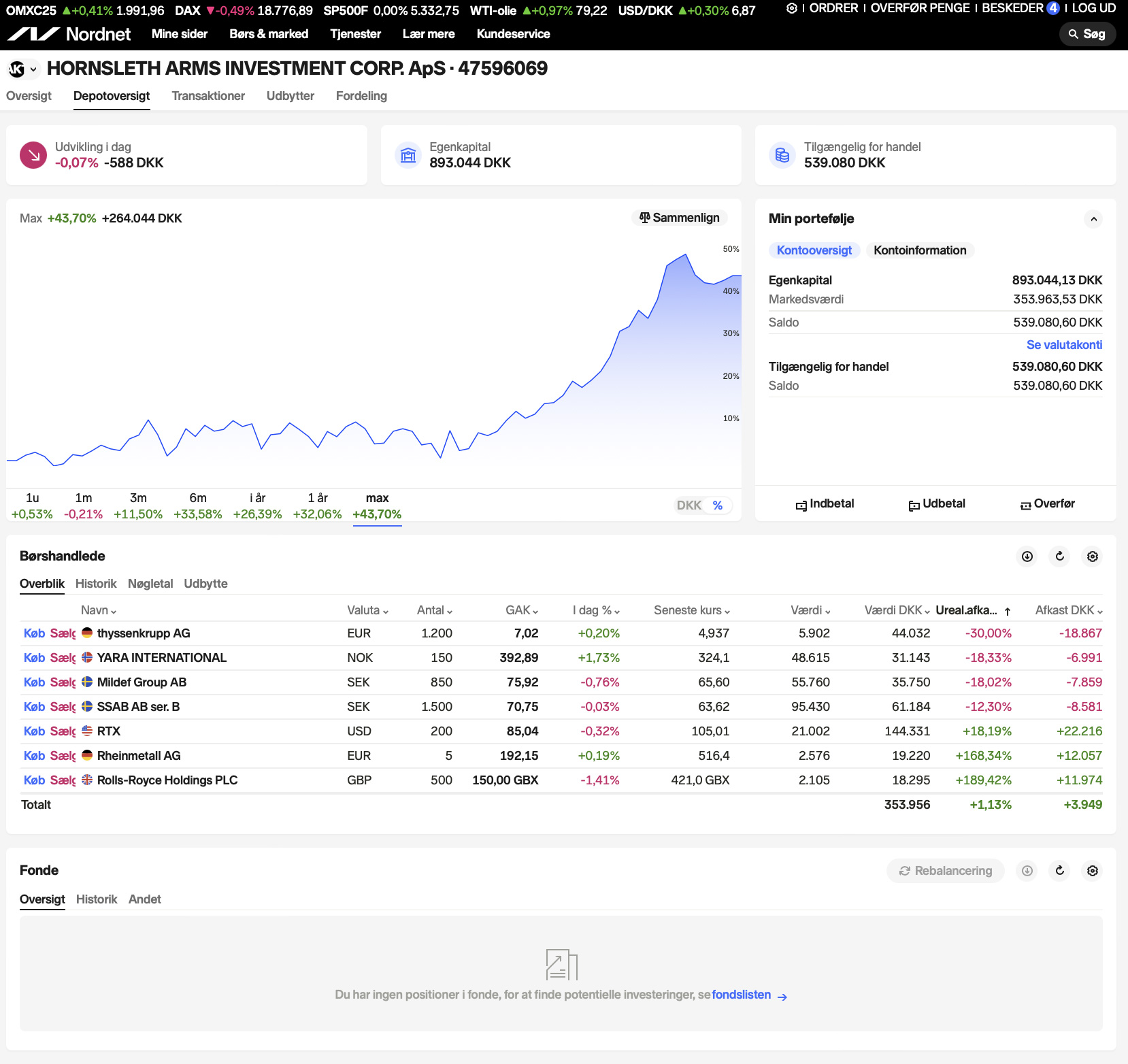Open the Børs & marked menu
This screenshot has width=1128, height=1064.
coord(269,34)
